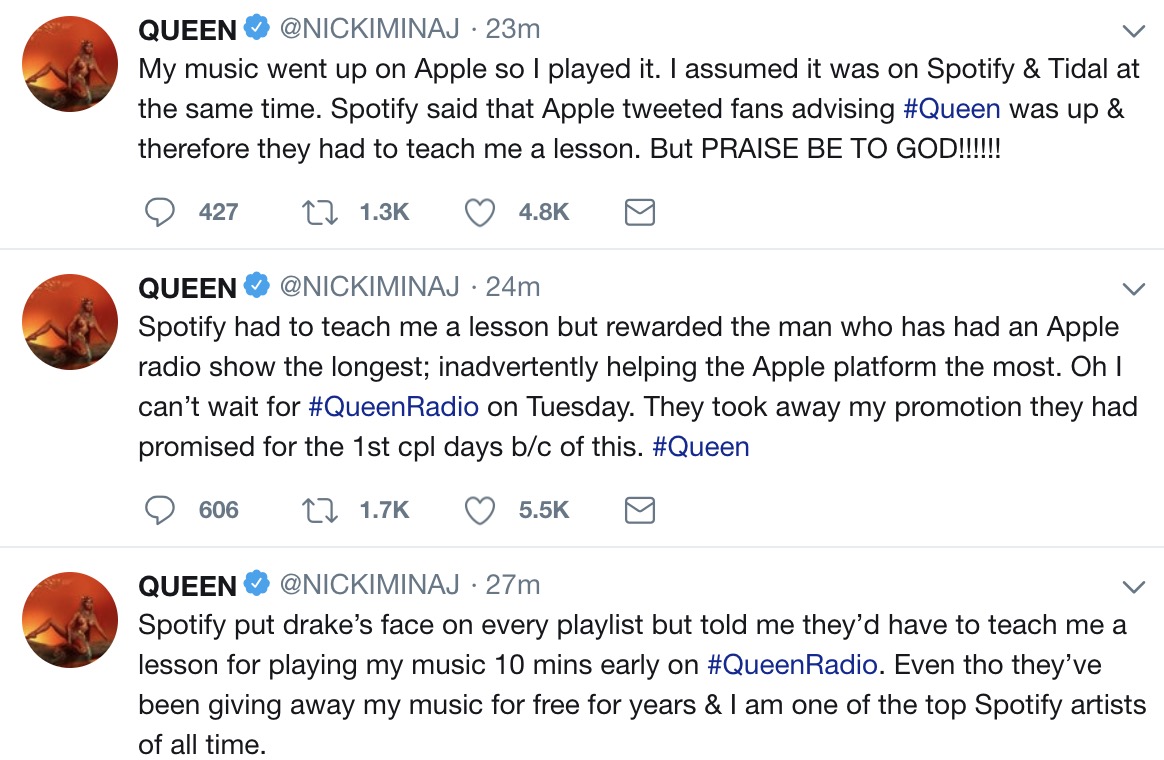Click the 27m timestamp on the last tweet

pos(512,584)
